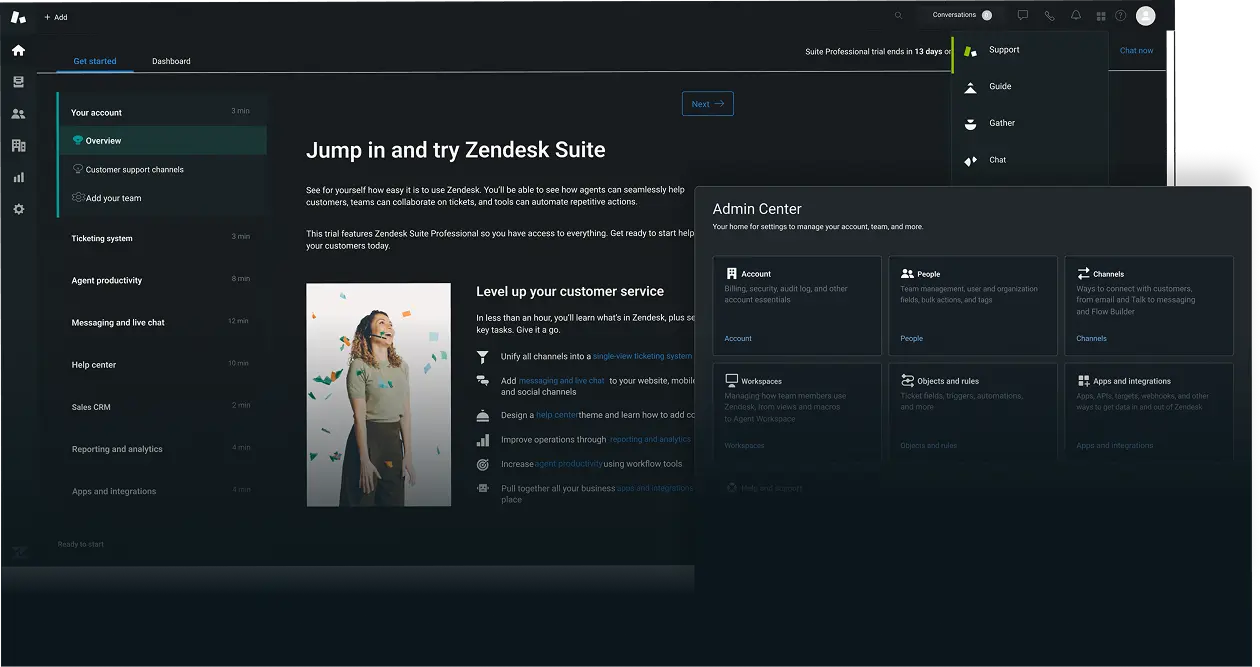Click the Guide product icon
The height and width of the screenshot is (667, 1260).
point(970,87)
